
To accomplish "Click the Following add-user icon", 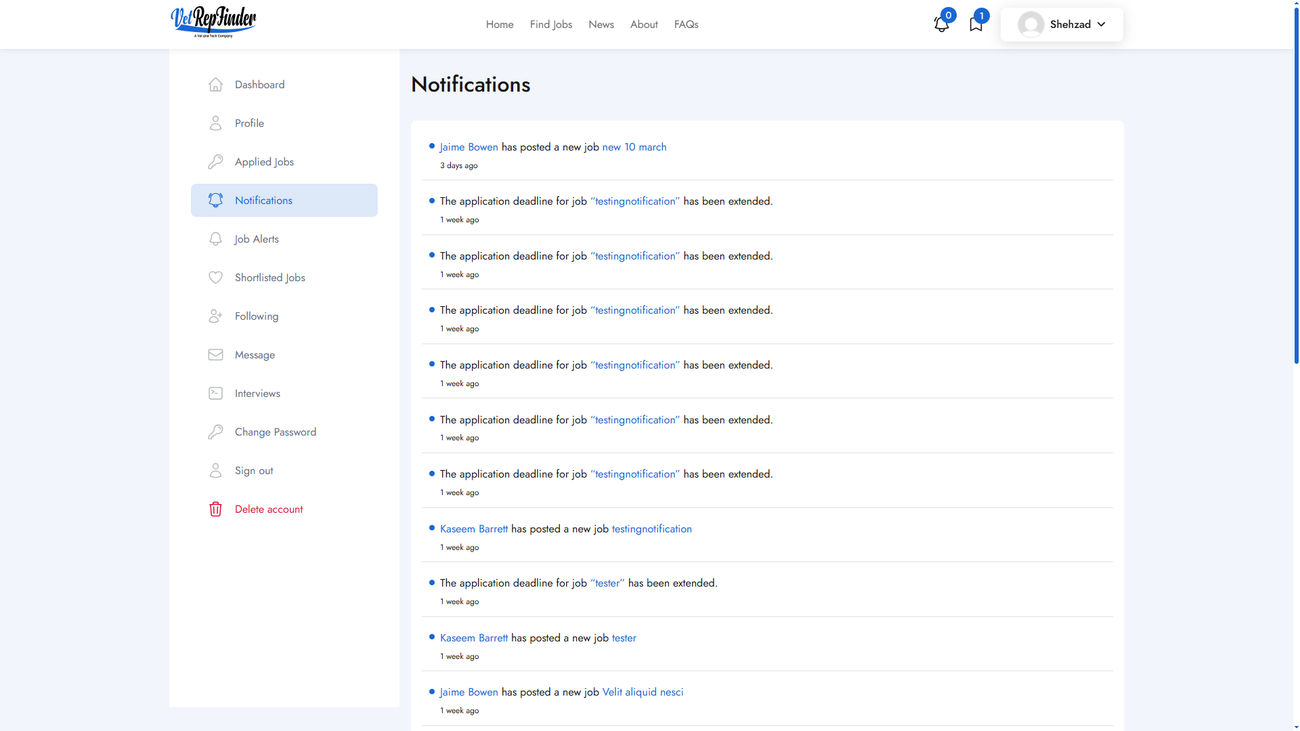I will (215, 316).
